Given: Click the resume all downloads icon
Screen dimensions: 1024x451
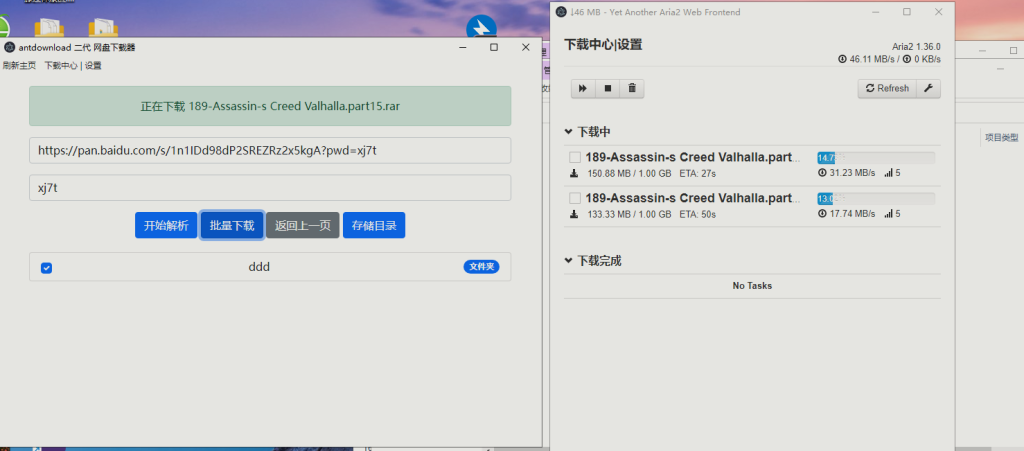Looking at the screenshot, I should 582,88.
